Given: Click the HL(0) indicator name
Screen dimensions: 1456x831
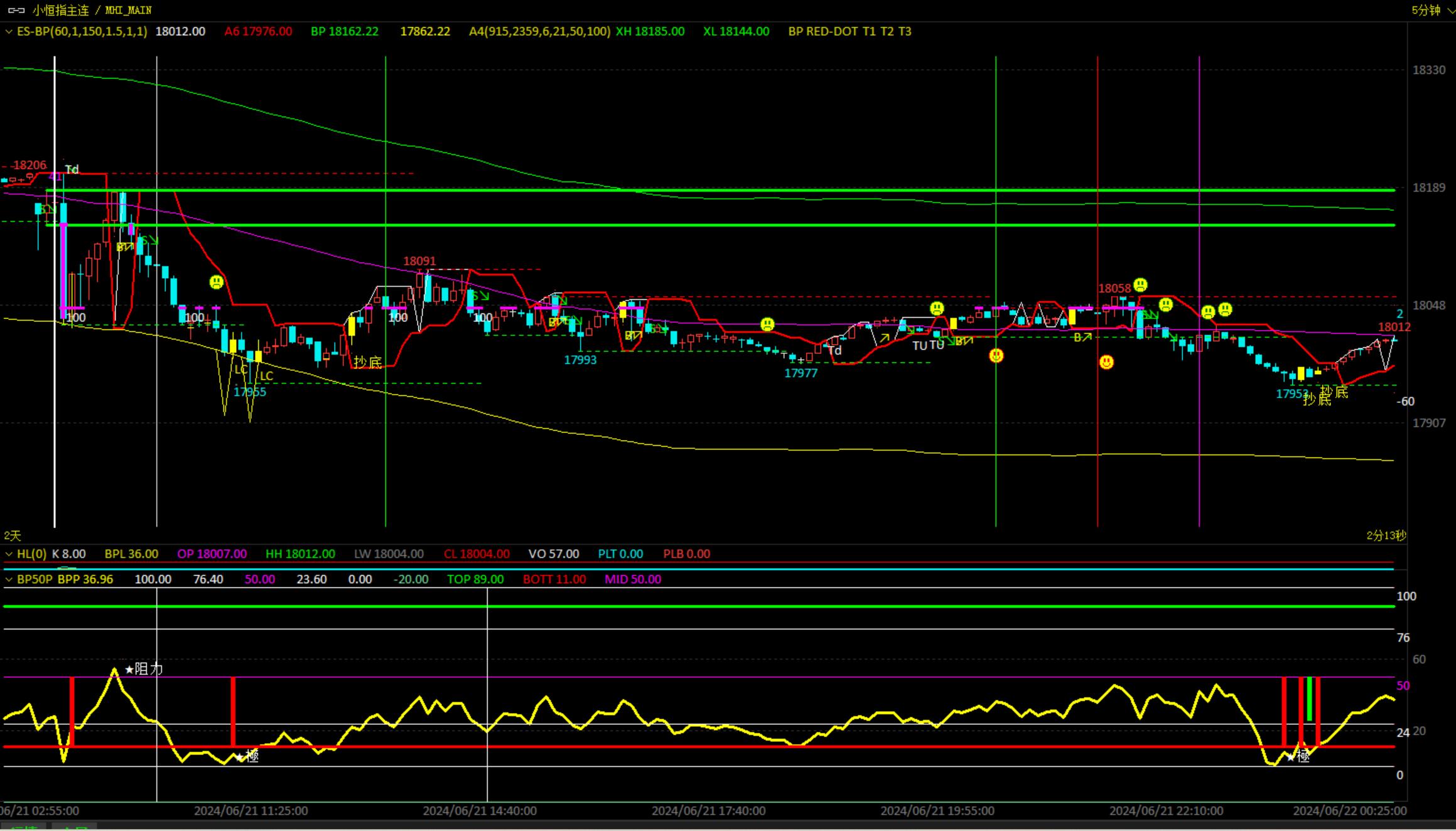Looking at the screenshot, I should 31,554.
